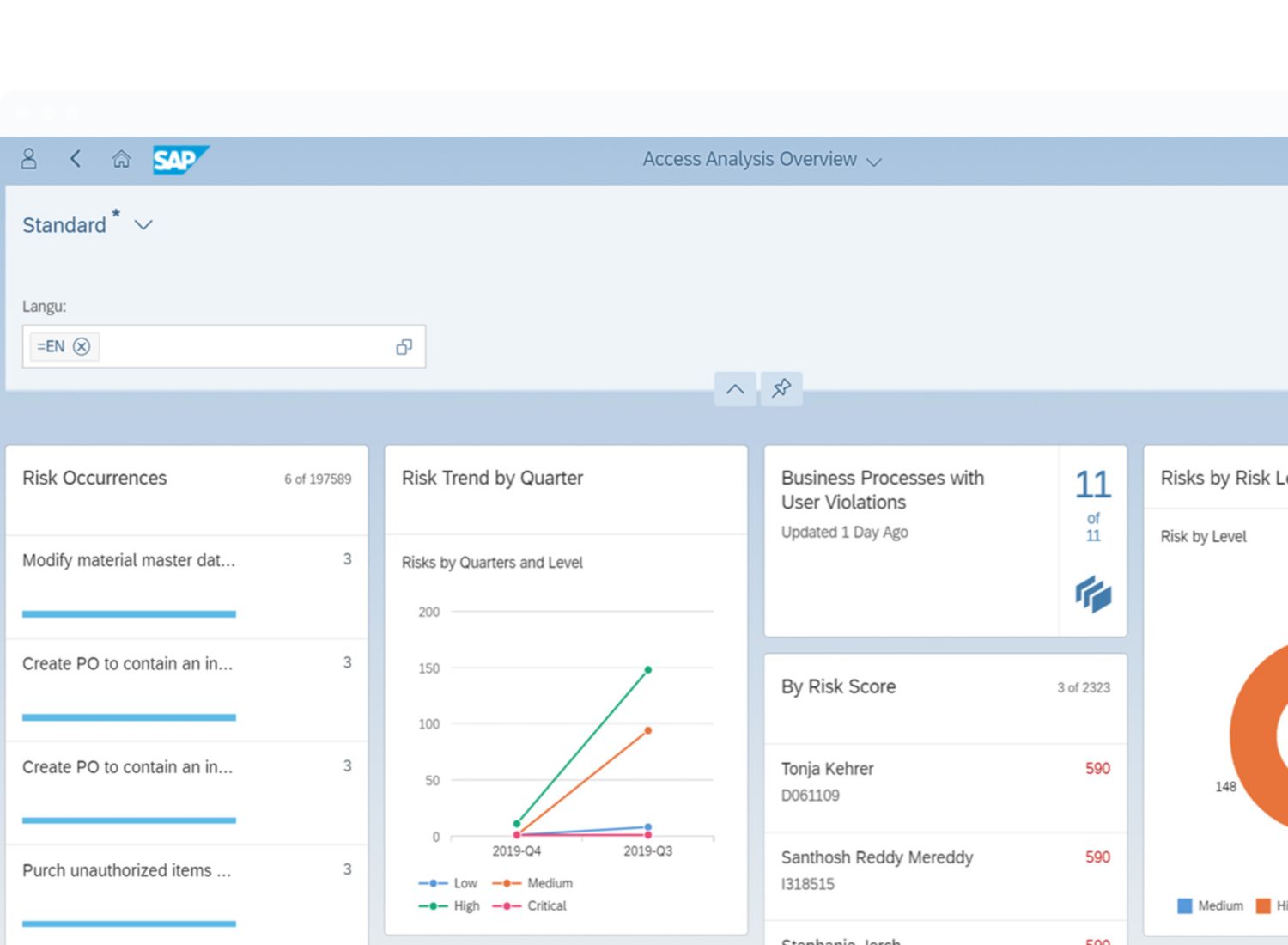Collapse the filter header with up chevron
Screen dimensions: 1288x945
(735, 389)
